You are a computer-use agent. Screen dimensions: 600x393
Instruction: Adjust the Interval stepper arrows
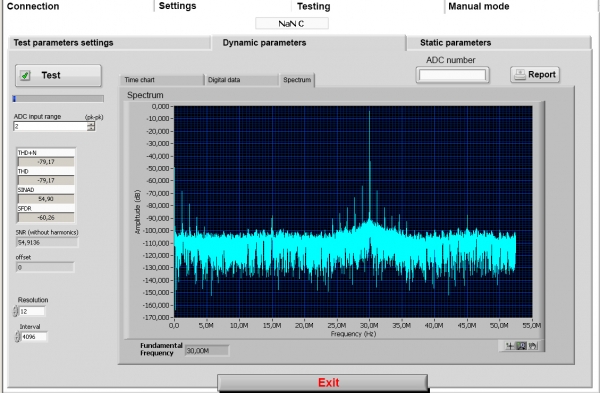tap(17, 337)
